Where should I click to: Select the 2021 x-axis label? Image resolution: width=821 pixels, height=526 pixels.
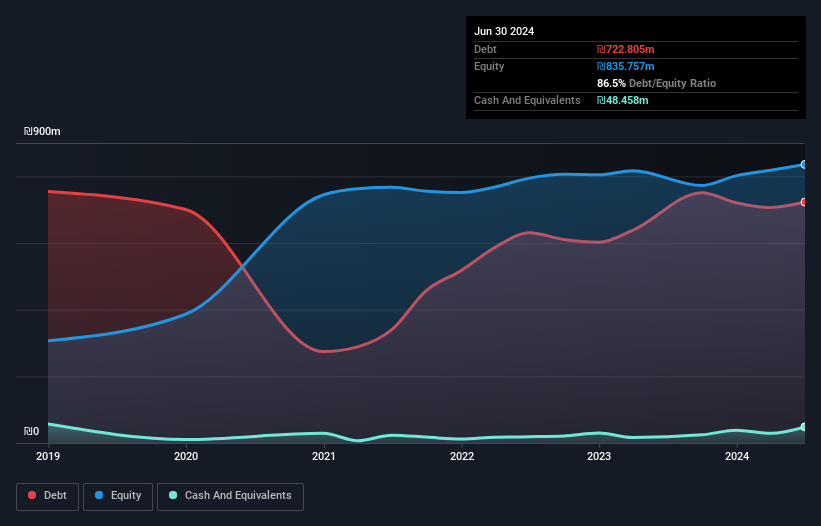324,456
